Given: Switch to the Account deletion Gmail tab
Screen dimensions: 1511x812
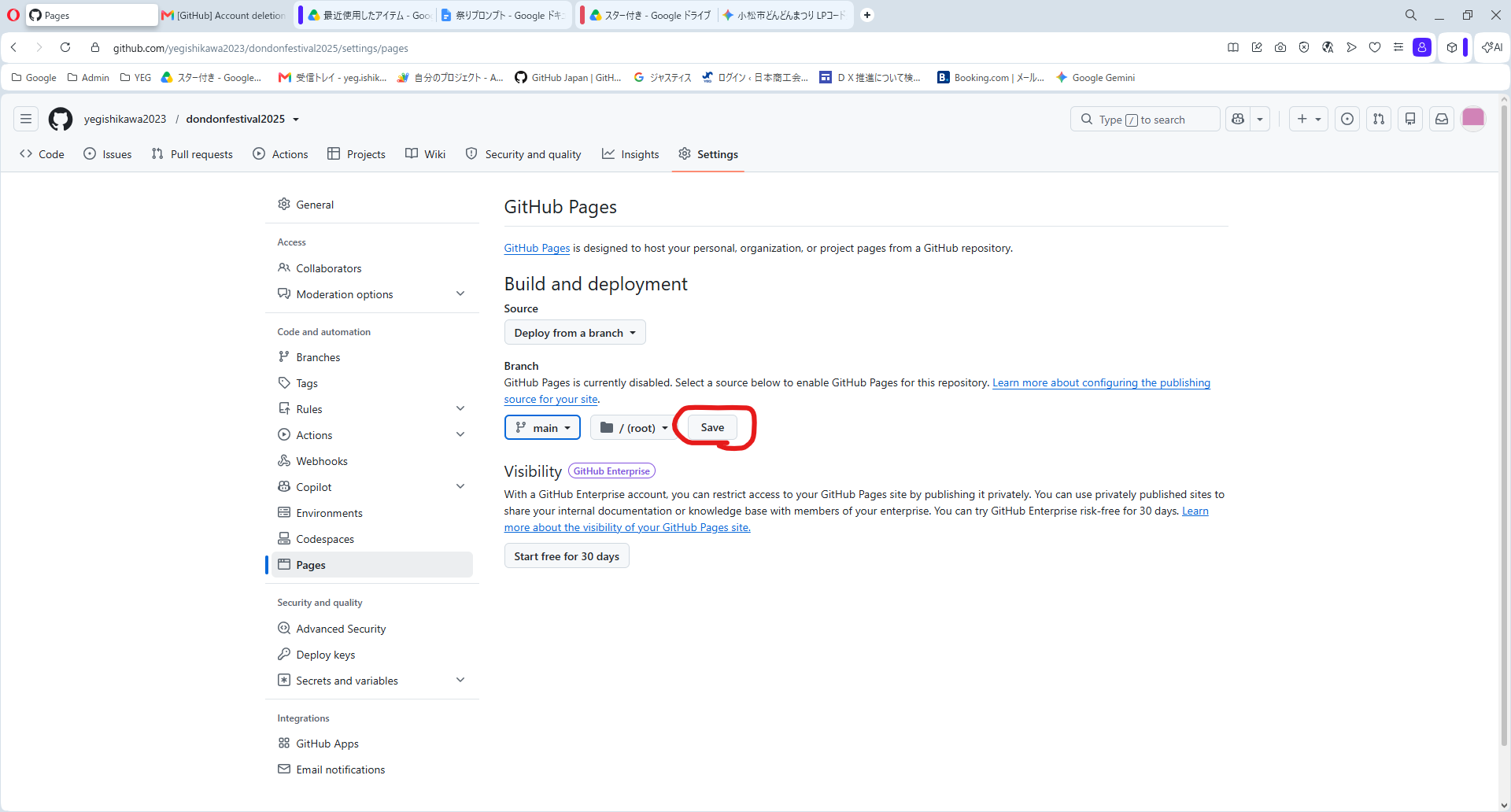Looking at the screenshot, I should pos(225,15).
